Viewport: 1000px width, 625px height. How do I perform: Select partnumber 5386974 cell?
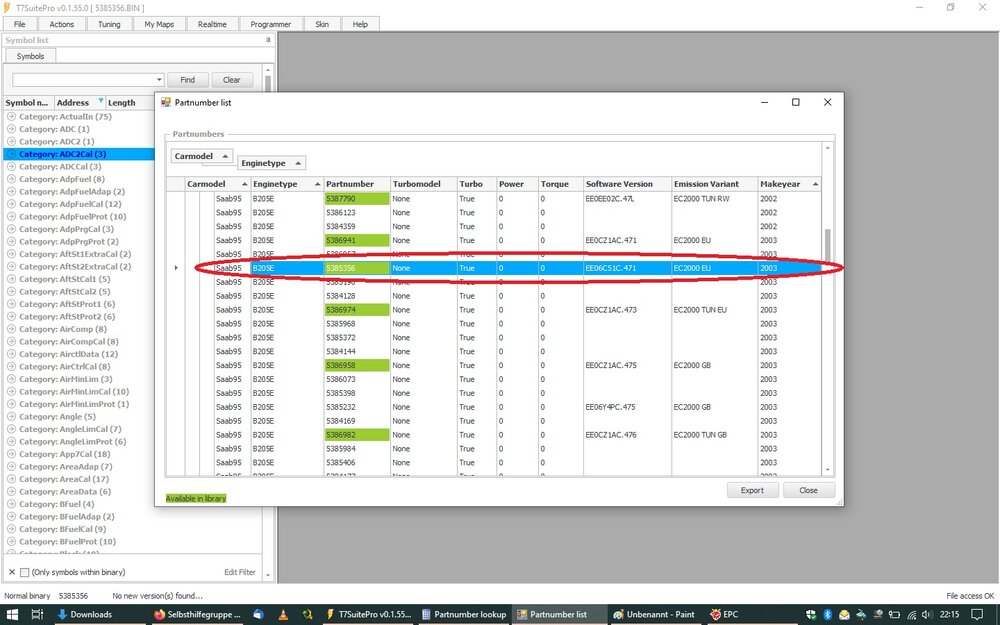[357, 310]
